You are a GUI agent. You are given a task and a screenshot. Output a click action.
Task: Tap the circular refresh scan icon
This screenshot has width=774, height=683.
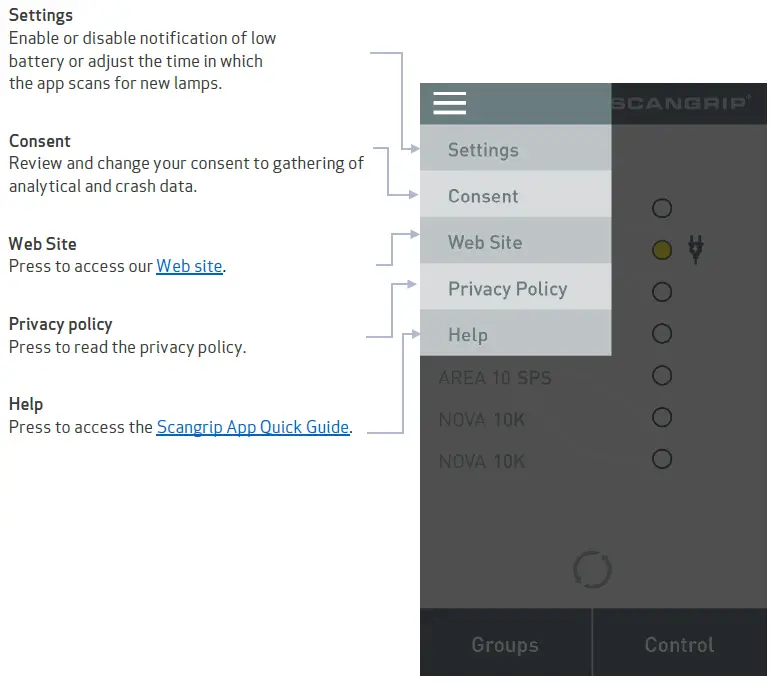(592, 569)
